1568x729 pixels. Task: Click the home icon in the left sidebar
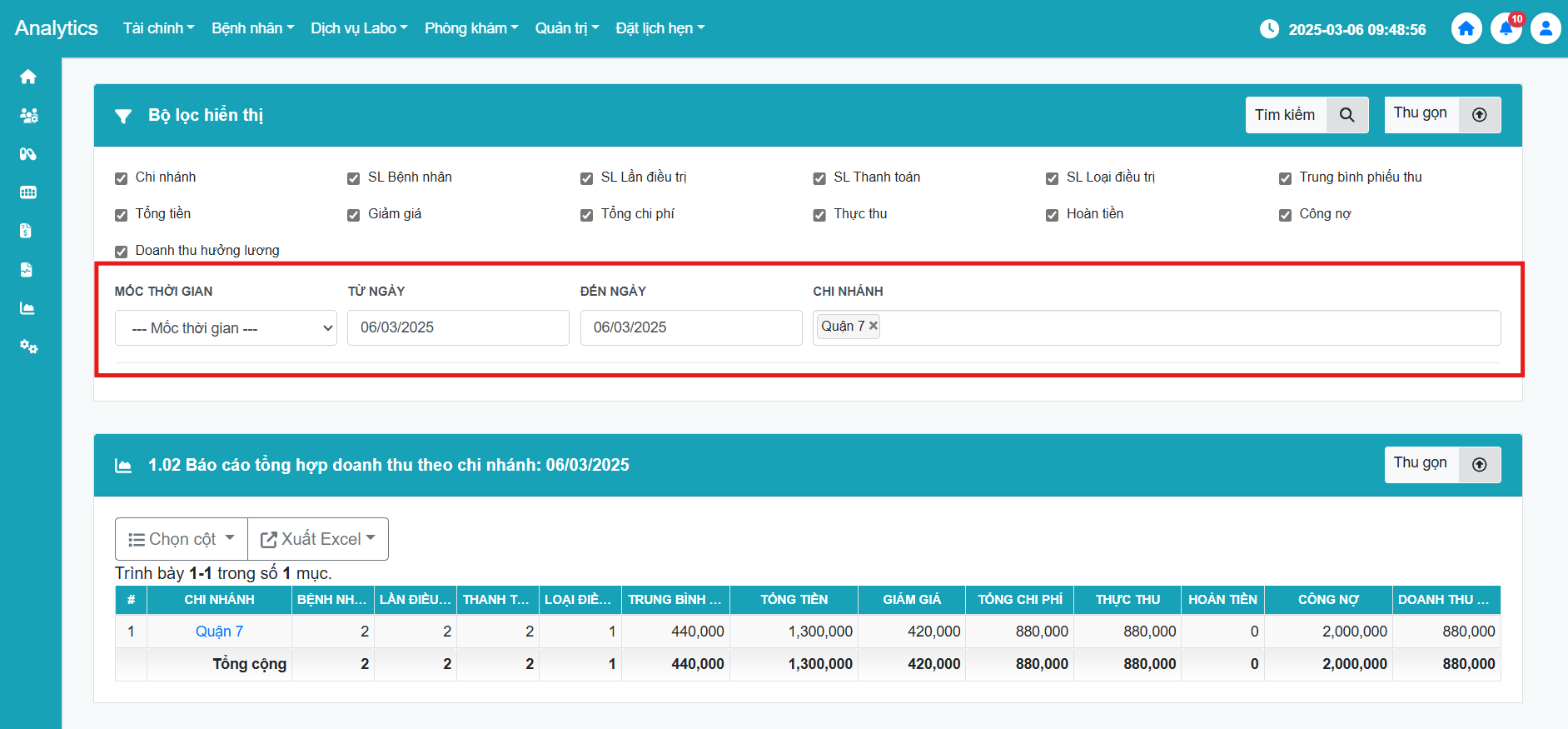tap(28, 77)
